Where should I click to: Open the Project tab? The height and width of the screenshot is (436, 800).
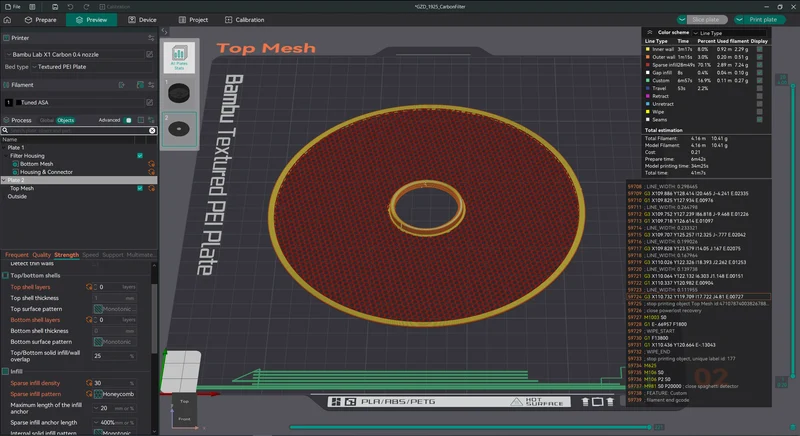(x=193, y=20)
